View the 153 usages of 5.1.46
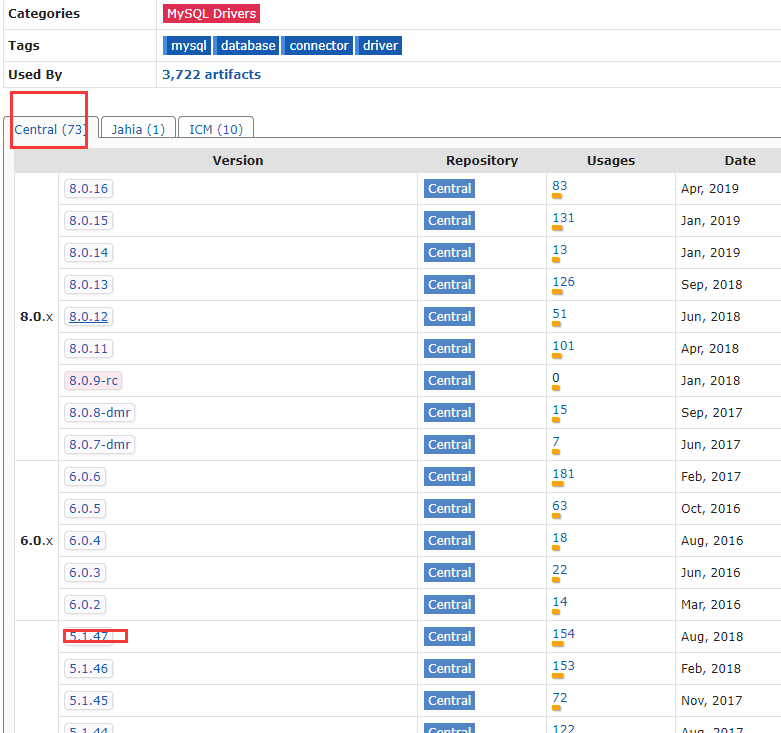 (x=563, y=665)
